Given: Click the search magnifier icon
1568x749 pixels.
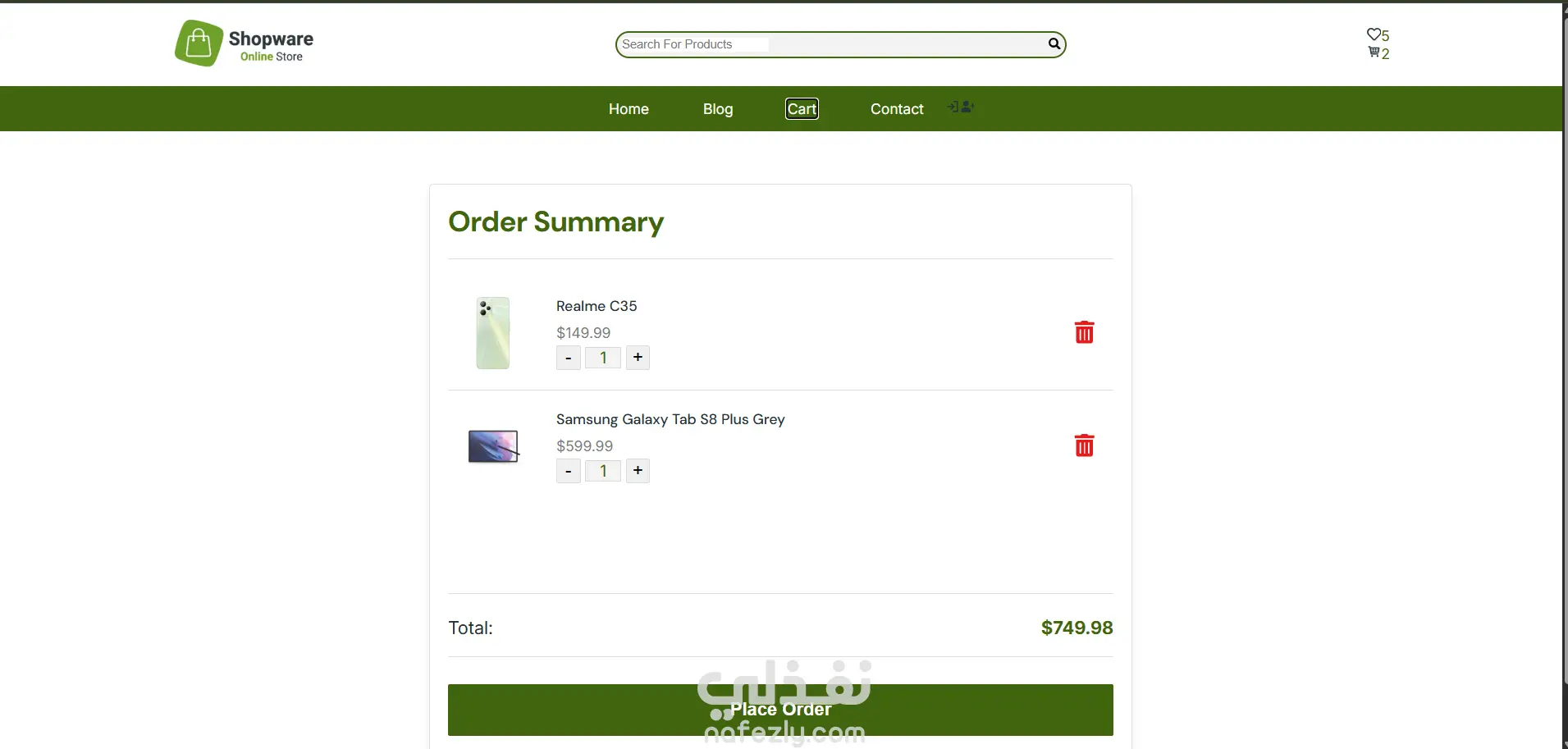Looking at the screenshot, I should [1054, 43].
